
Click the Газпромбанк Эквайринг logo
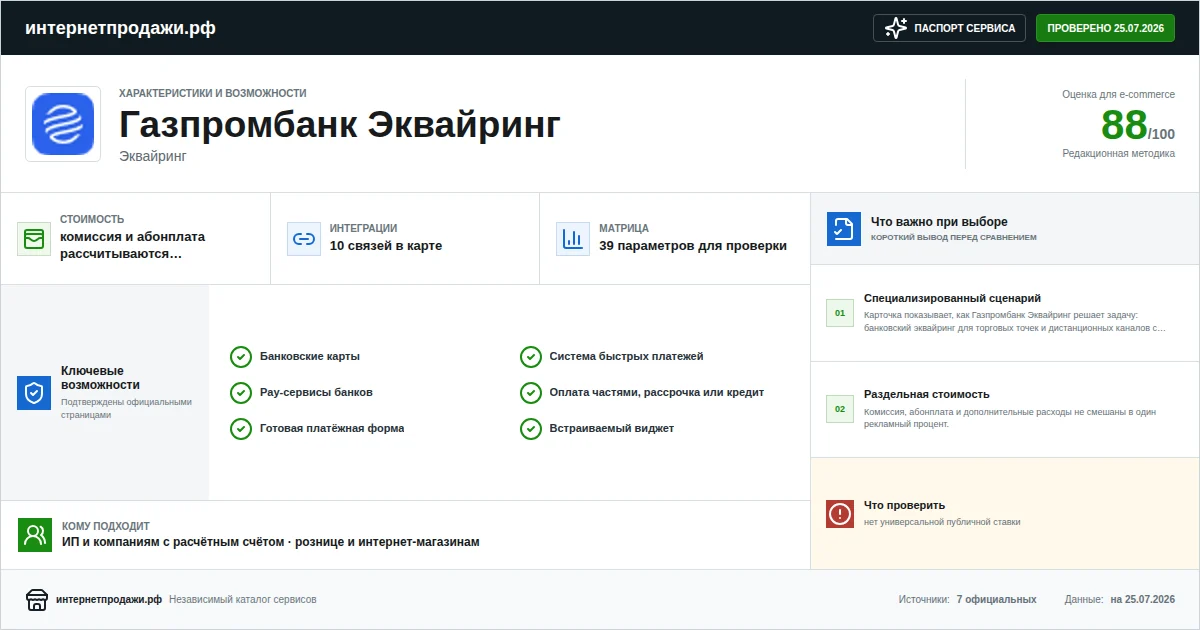63,124
